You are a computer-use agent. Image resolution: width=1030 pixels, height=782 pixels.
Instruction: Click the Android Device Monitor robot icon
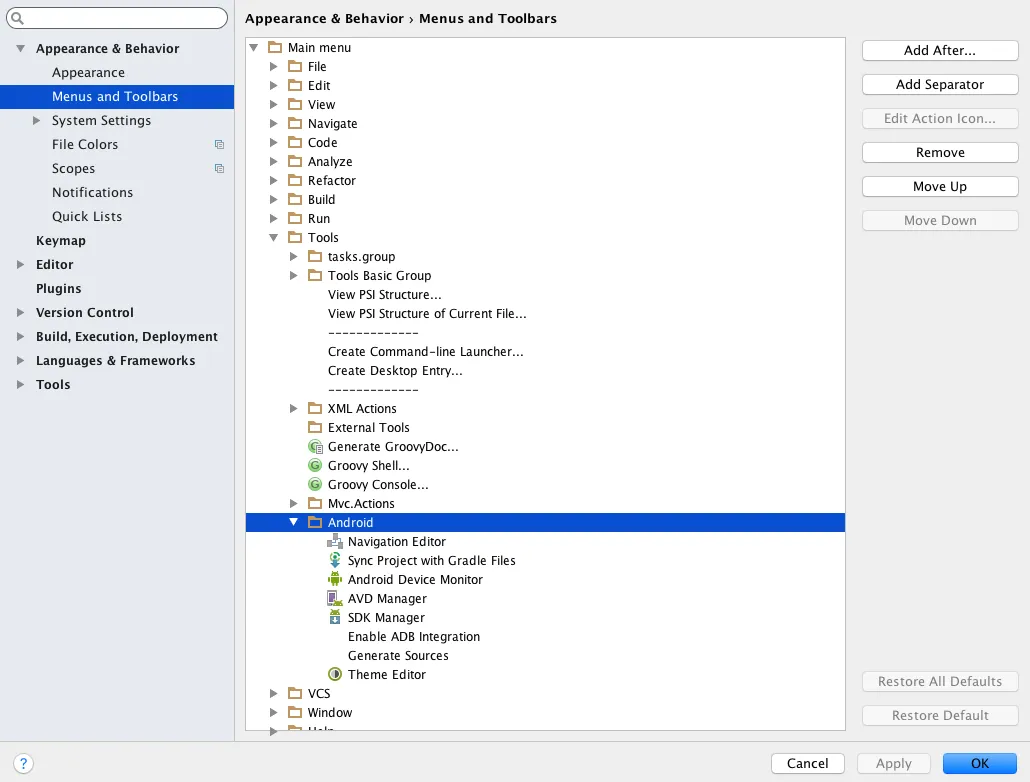tap(335, 579)
